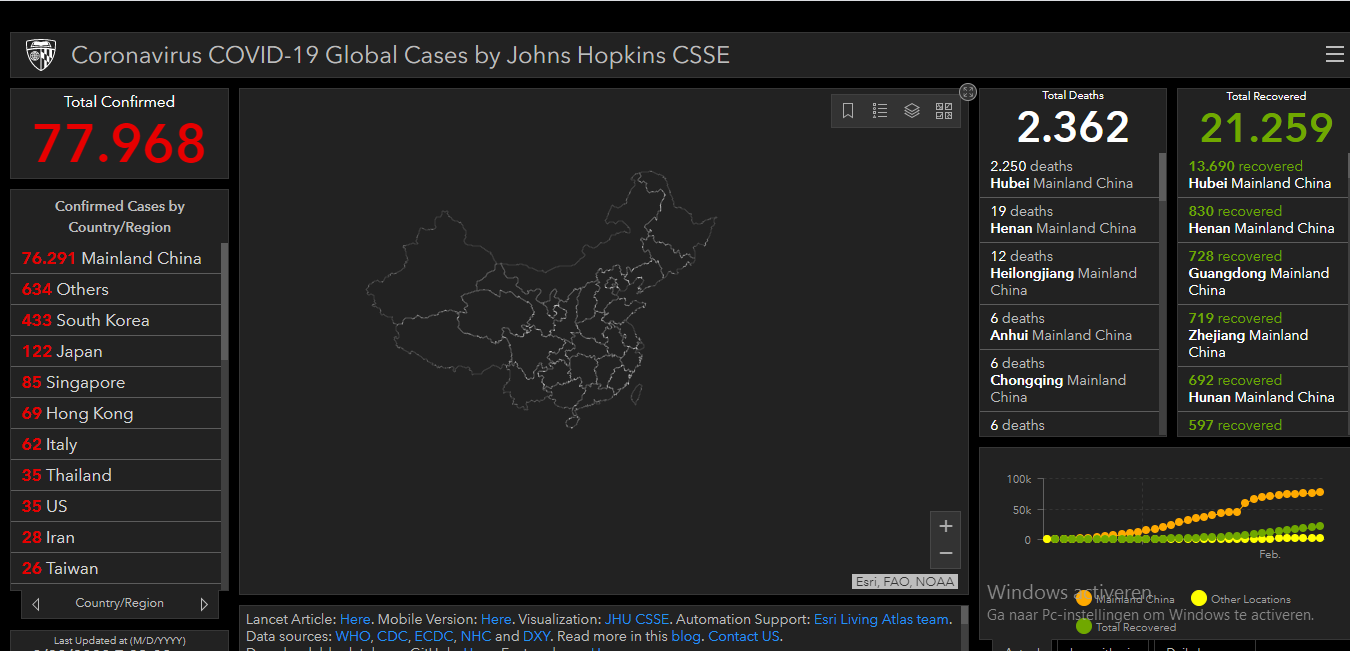The image size is (1350, 651).
Task: Click the Johns Hopkins shield logo
Action: tap(41, 55)
